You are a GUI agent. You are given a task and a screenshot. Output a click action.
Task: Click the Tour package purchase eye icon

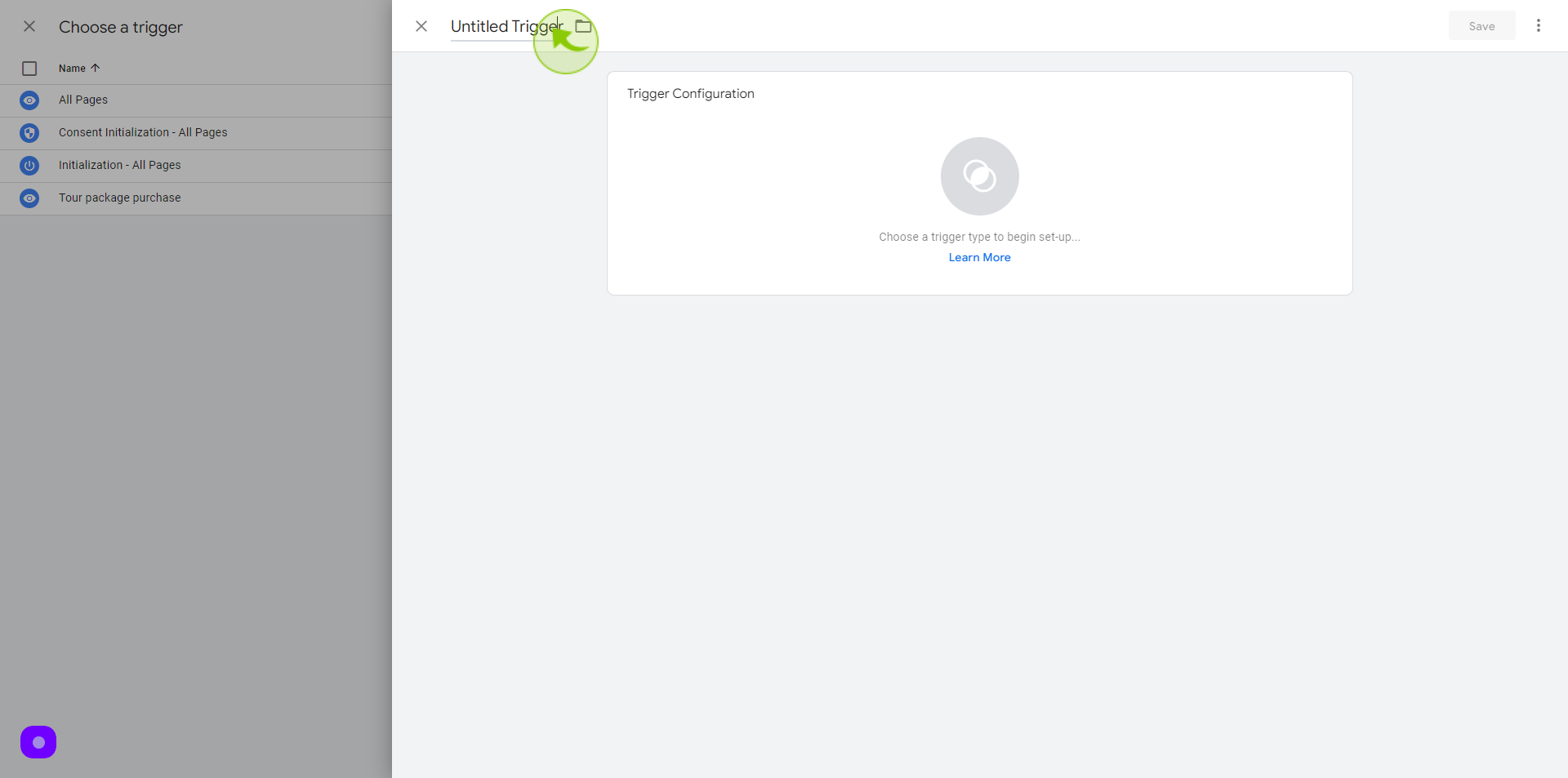click(x=29, y=198)
